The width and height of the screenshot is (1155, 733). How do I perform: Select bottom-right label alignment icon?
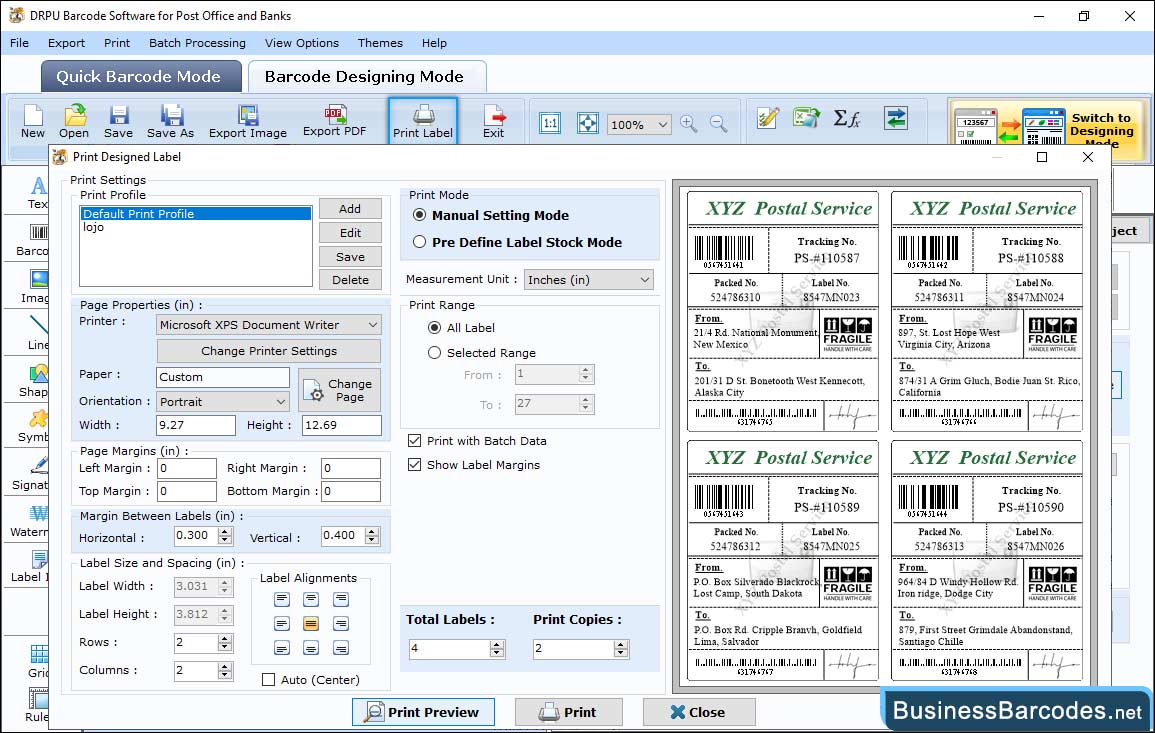tap(340, 648)
